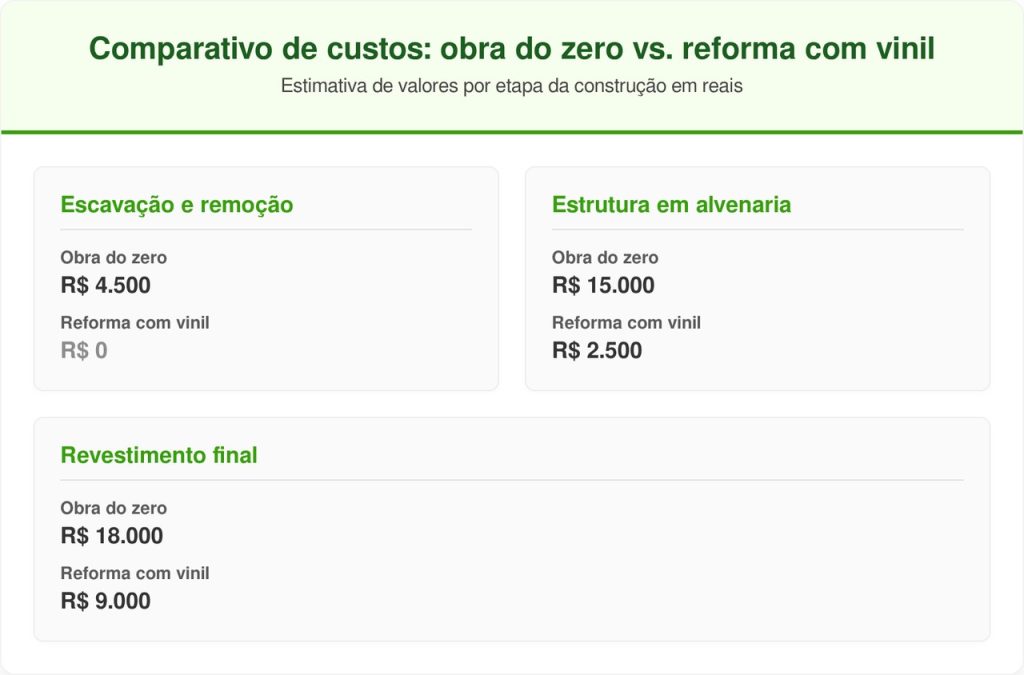Click the R$ 9.000 value
Screen dimensions: 1024x675
105,602
